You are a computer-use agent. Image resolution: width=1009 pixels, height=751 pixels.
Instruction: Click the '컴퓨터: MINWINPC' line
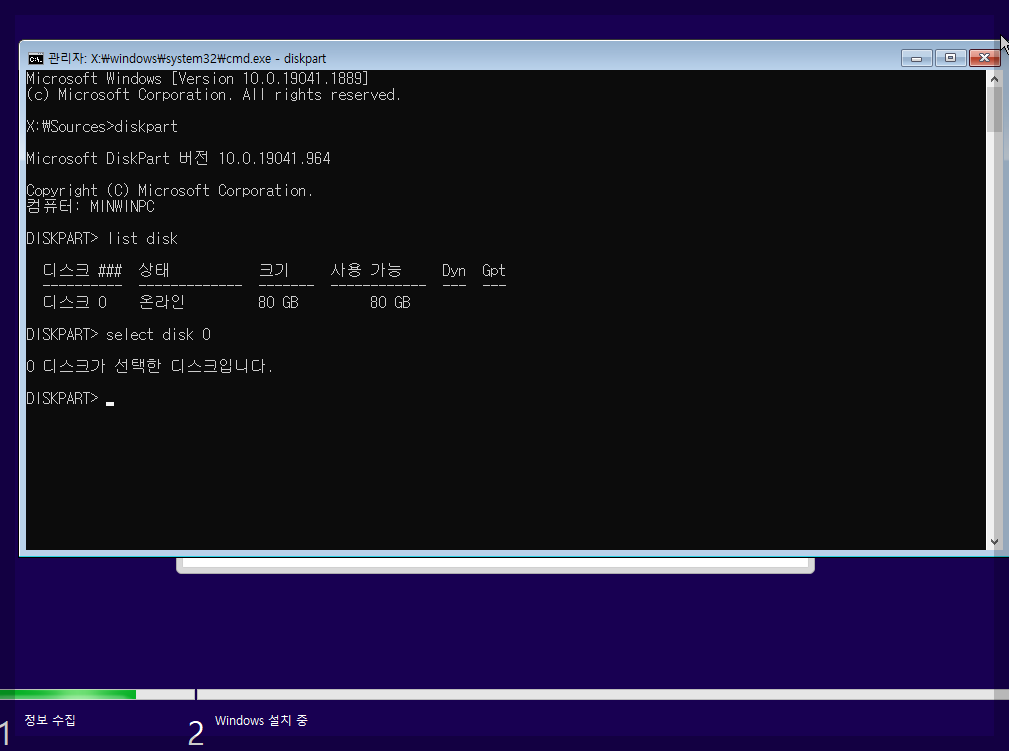point(90,207)
